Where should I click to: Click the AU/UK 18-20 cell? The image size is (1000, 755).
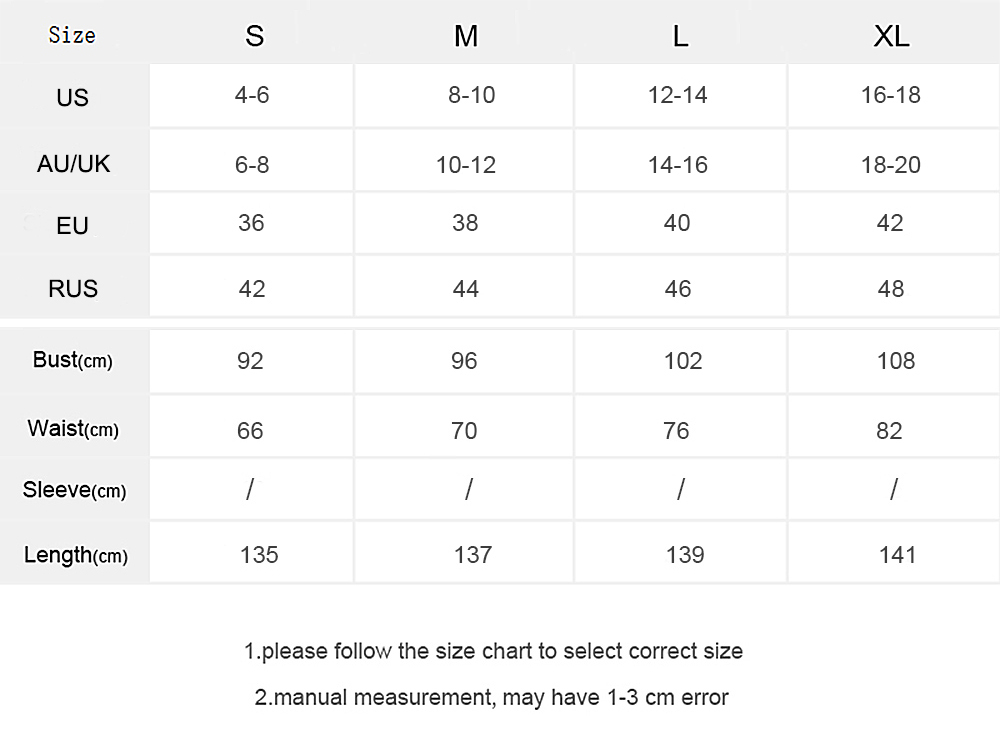tap(891, 165)
